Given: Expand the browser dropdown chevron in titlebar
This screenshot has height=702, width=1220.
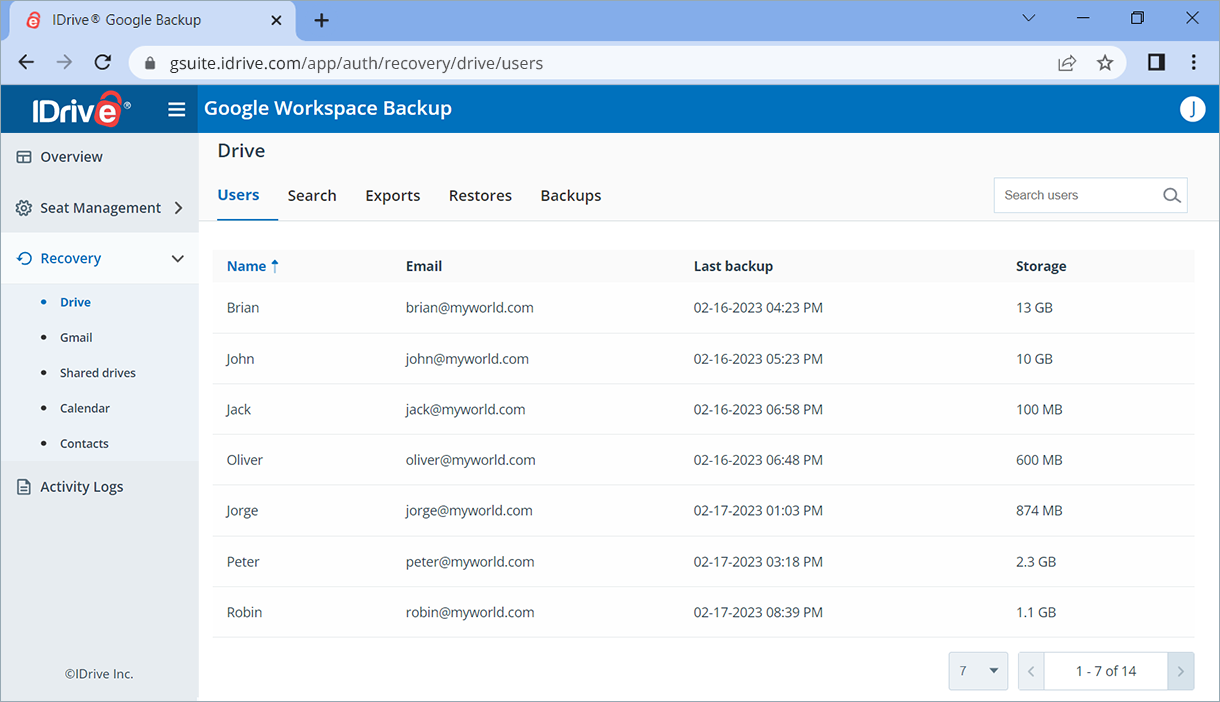Looking at the screenshot, I should pyautogui.click(x=1029, y=18).
